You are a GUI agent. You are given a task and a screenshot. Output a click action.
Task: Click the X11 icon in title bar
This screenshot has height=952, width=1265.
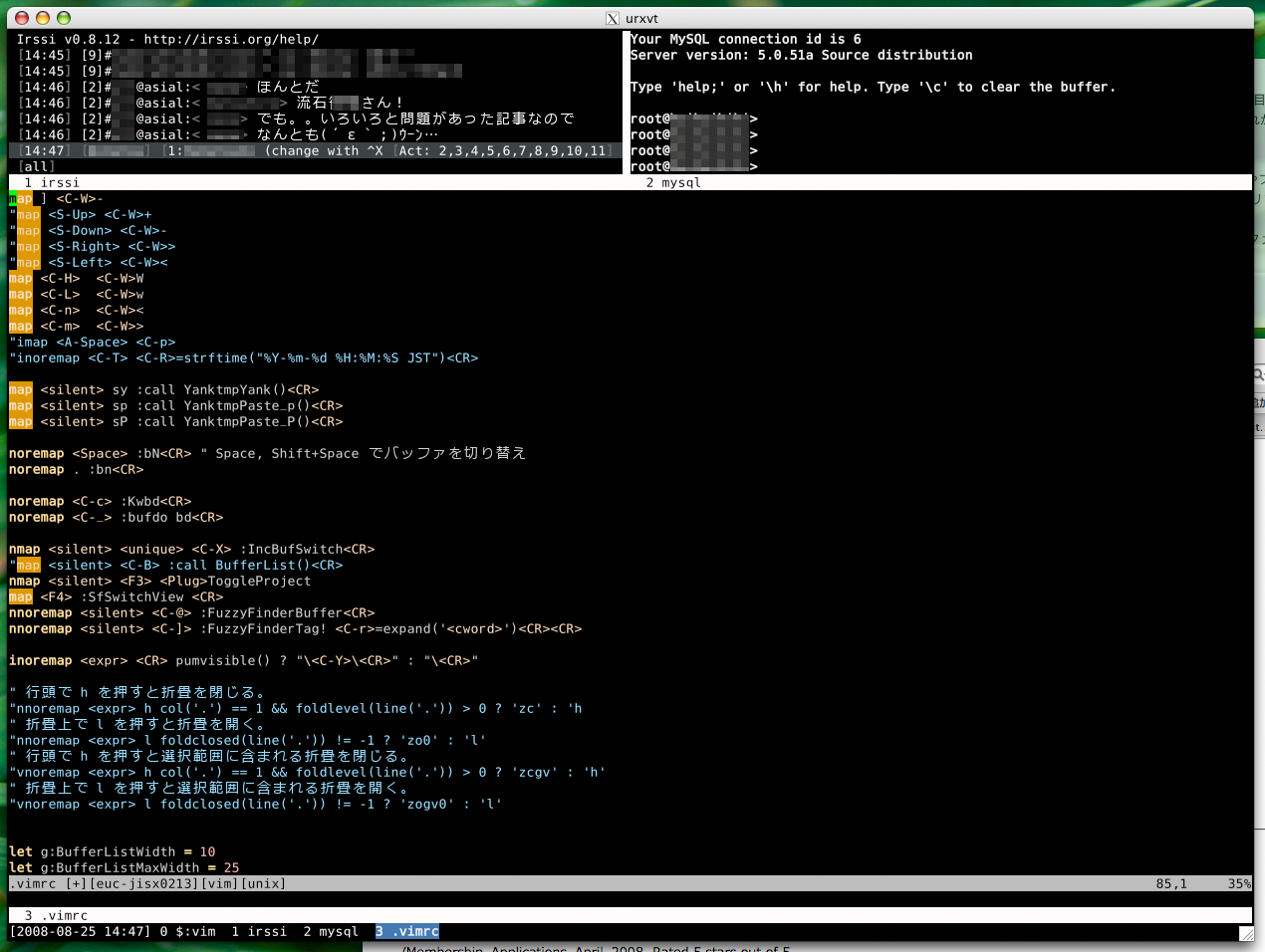[x=613, y=18]
